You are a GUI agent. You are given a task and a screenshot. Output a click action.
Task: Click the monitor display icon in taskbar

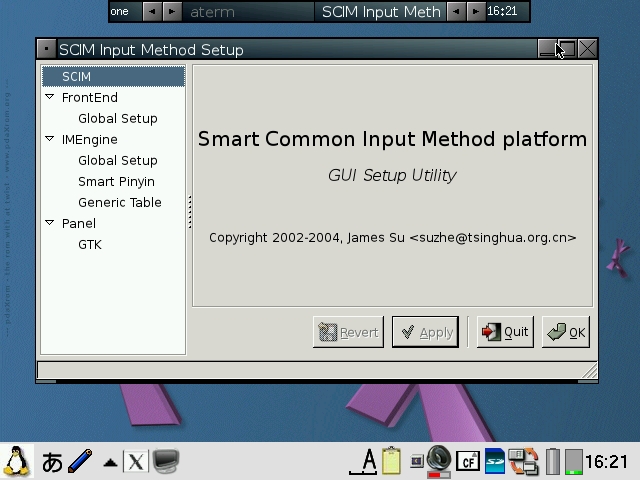click(165, 461)
